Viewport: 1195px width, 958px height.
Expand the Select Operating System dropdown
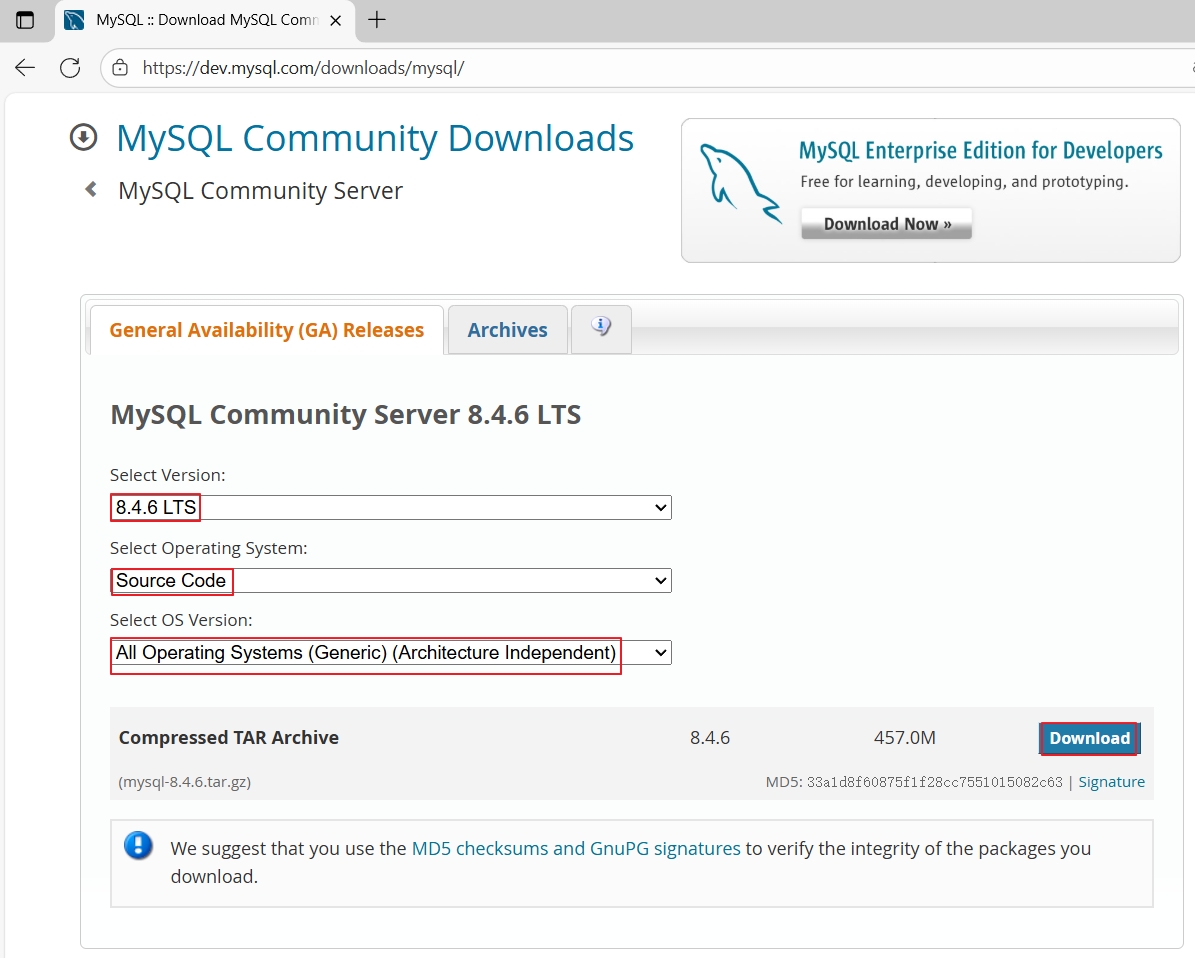(390, 580)
